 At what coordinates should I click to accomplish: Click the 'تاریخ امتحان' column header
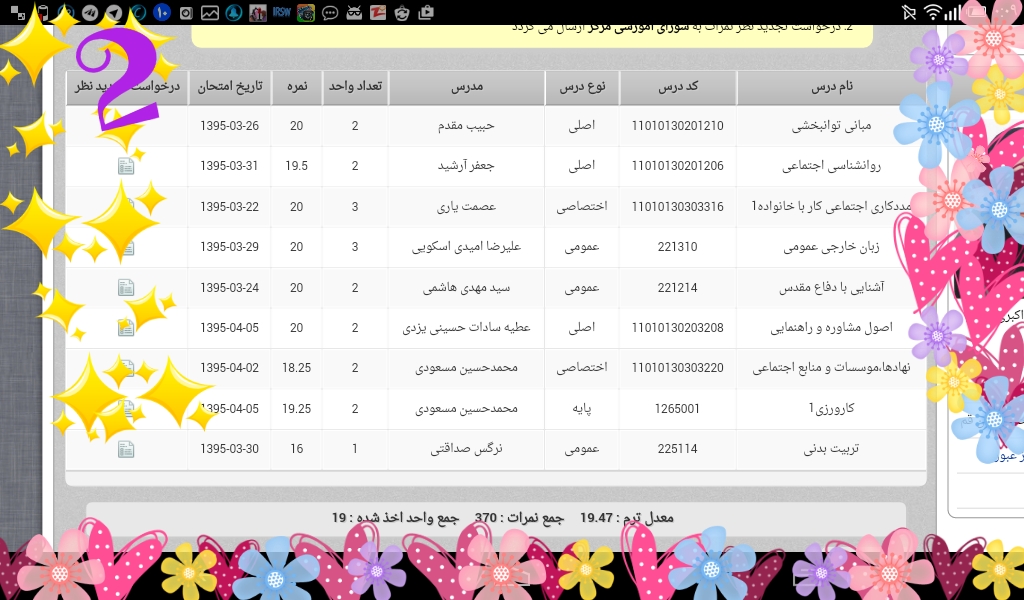pyautogui.click(x=229, y=87)
